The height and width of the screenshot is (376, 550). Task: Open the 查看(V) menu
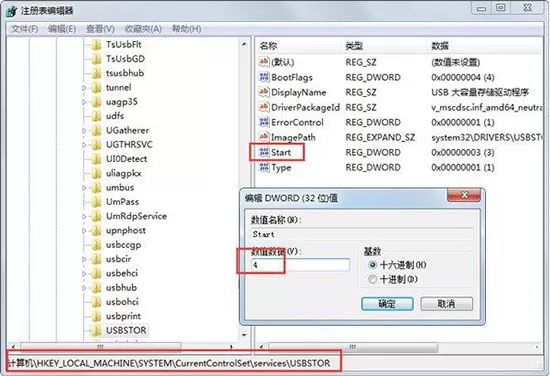tap(100, 29)
